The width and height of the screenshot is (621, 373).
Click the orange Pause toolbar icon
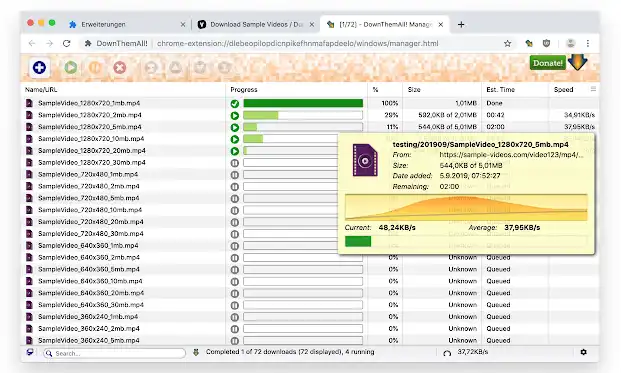tap(95, 68)
